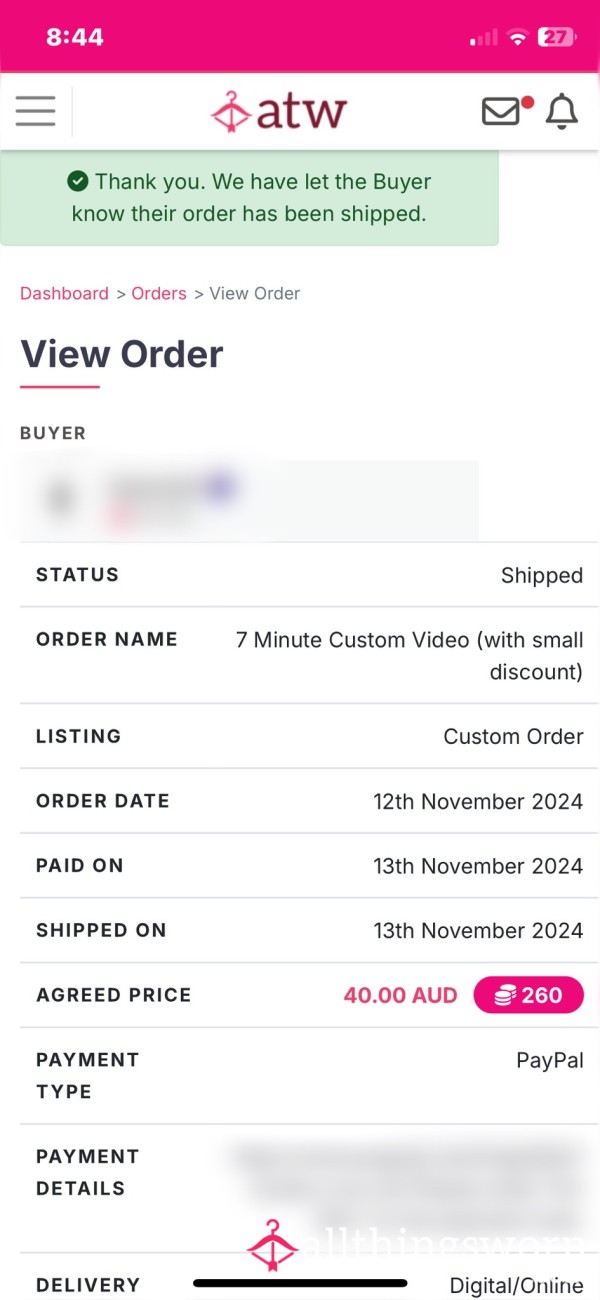Tap the coins 260 badge
The height and width of the screenshot is (1300, 600).
point(528,995)
